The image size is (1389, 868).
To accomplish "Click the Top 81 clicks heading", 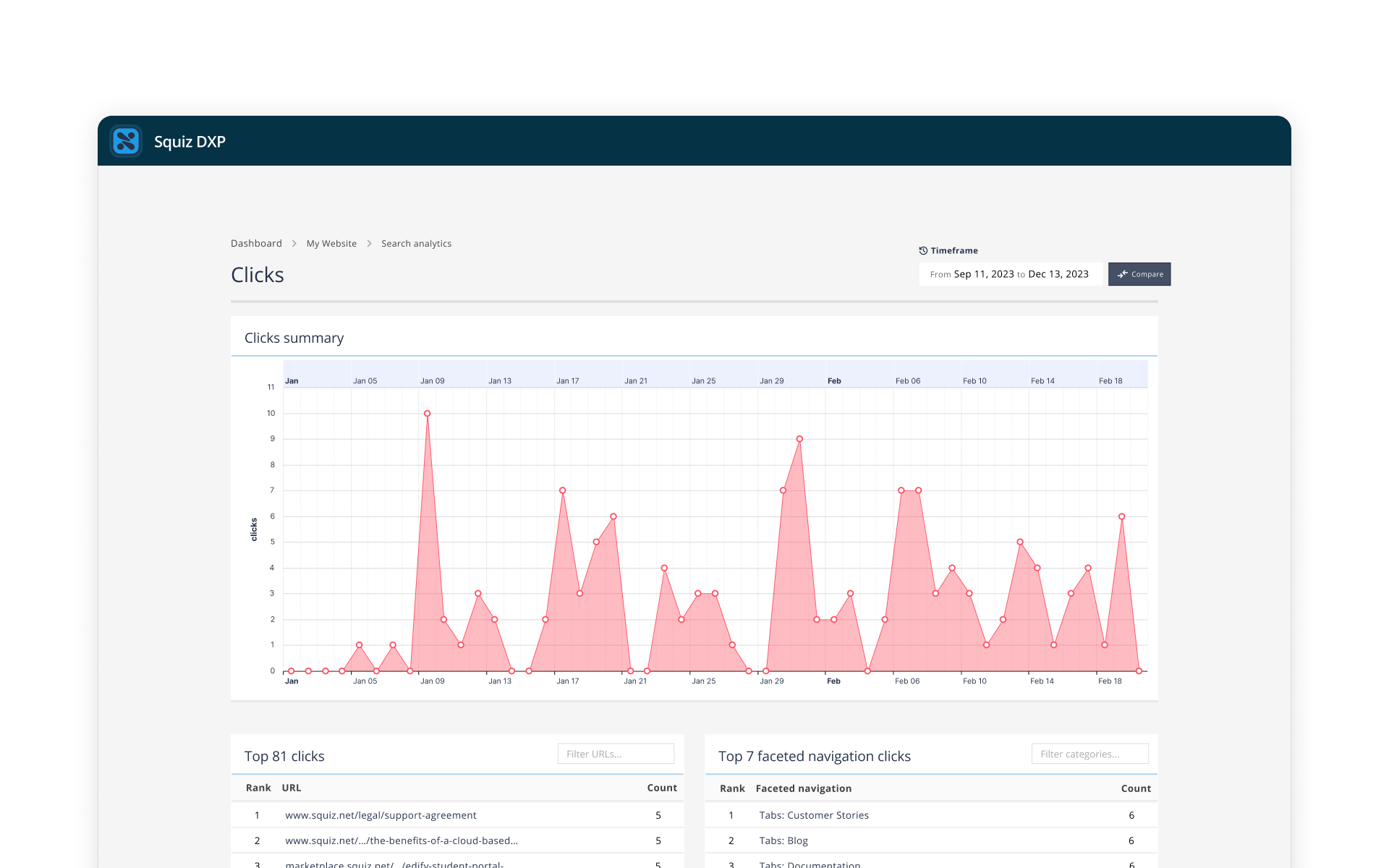I will tap(284, 756).
